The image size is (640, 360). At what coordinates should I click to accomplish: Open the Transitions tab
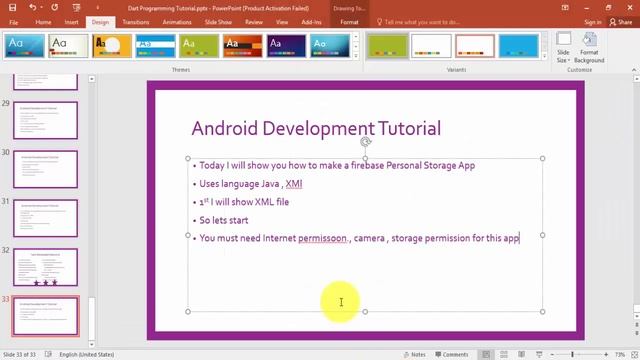tap(136, 22)
